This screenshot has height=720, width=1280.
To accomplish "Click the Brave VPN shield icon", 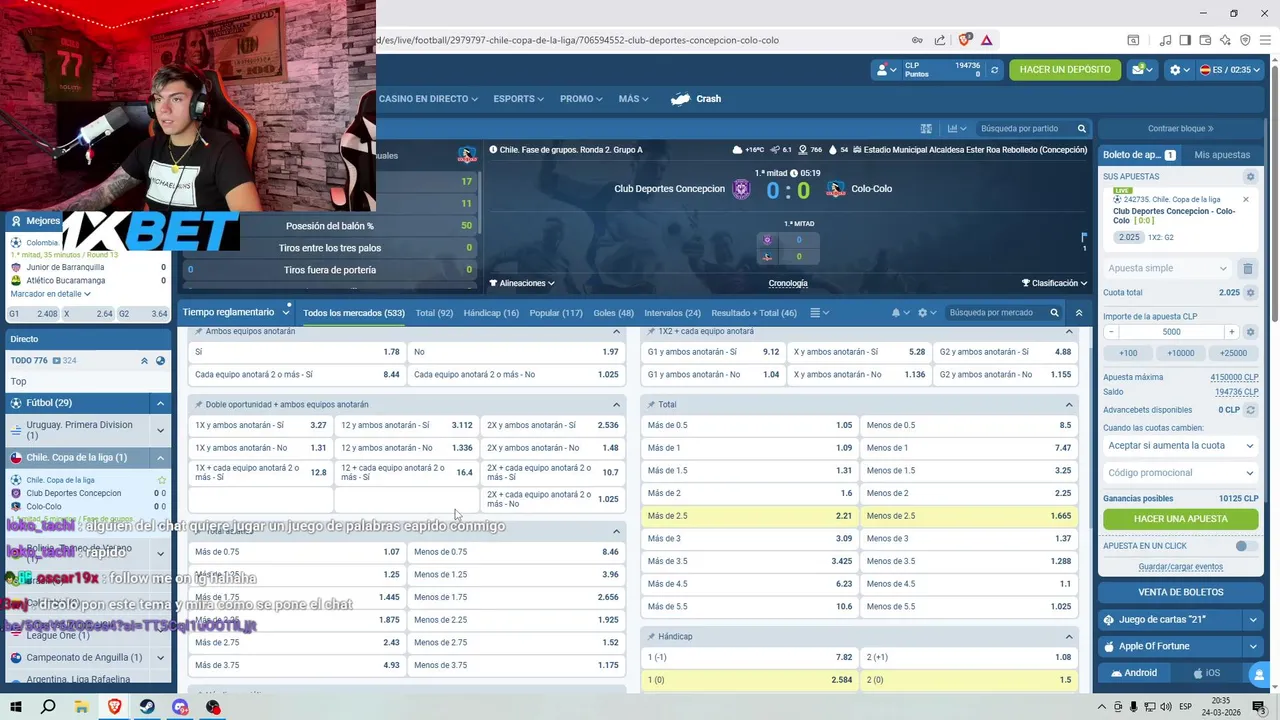I will tap(1245, 40).
